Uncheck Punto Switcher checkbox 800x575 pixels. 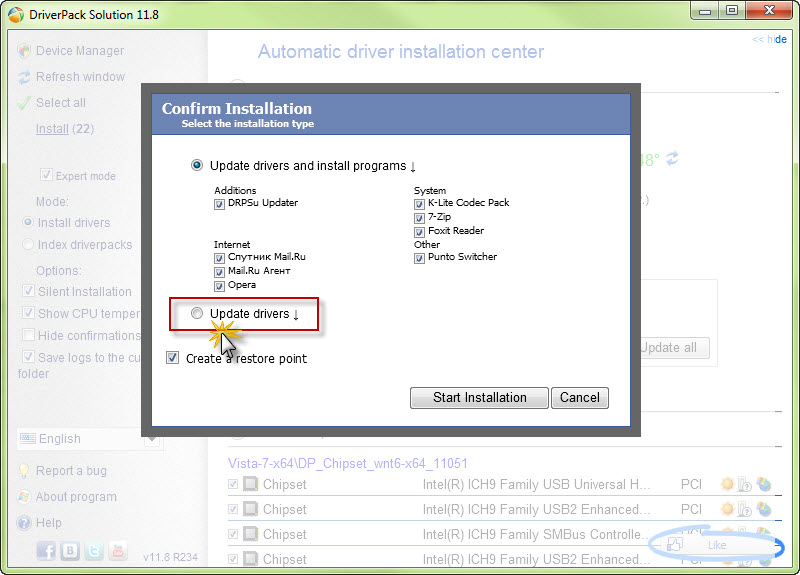point(419,258)
